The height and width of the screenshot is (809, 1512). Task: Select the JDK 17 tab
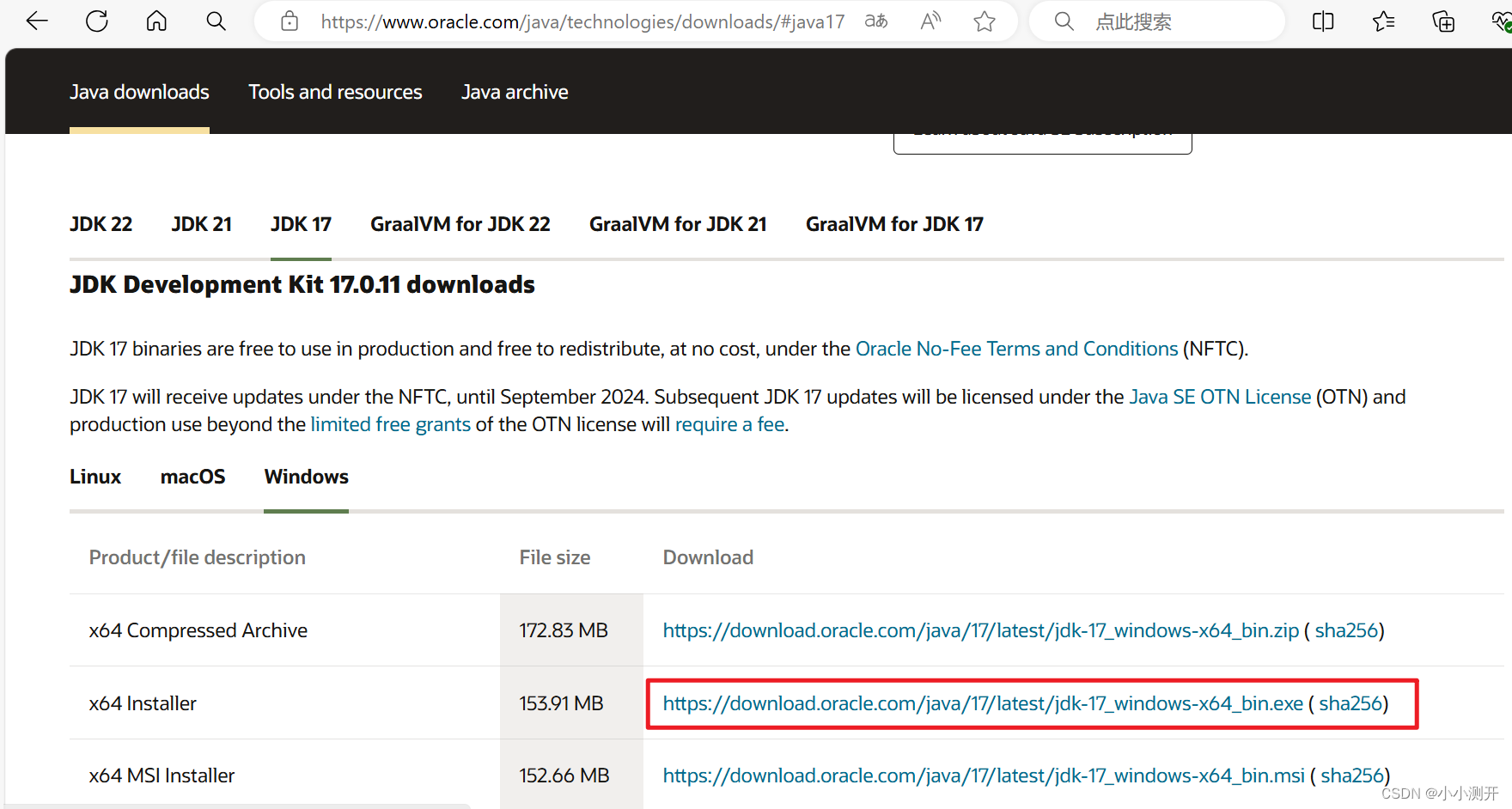click(x=301, y=224)
